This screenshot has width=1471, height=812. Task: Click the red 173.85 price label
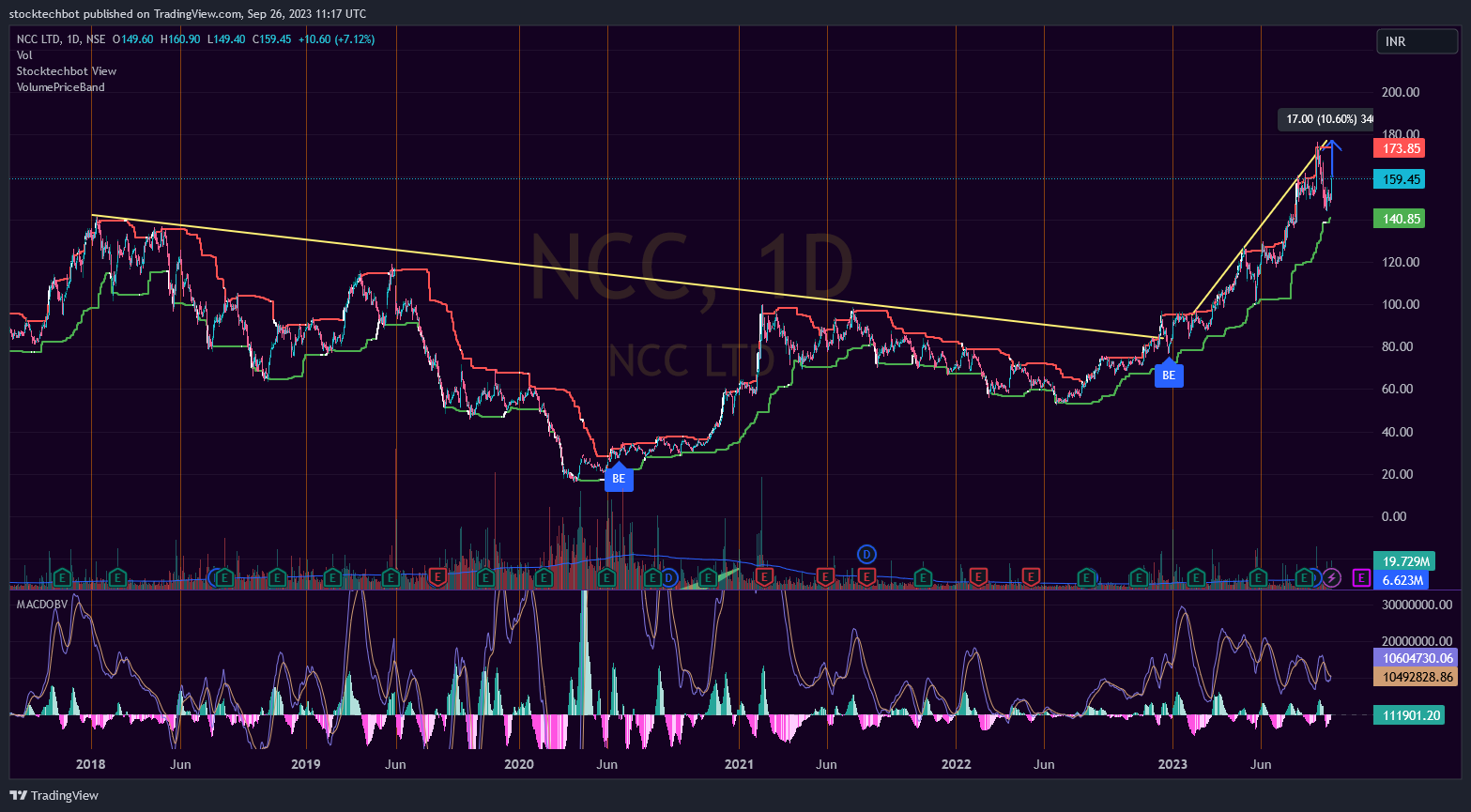[x=1399, y=148]
